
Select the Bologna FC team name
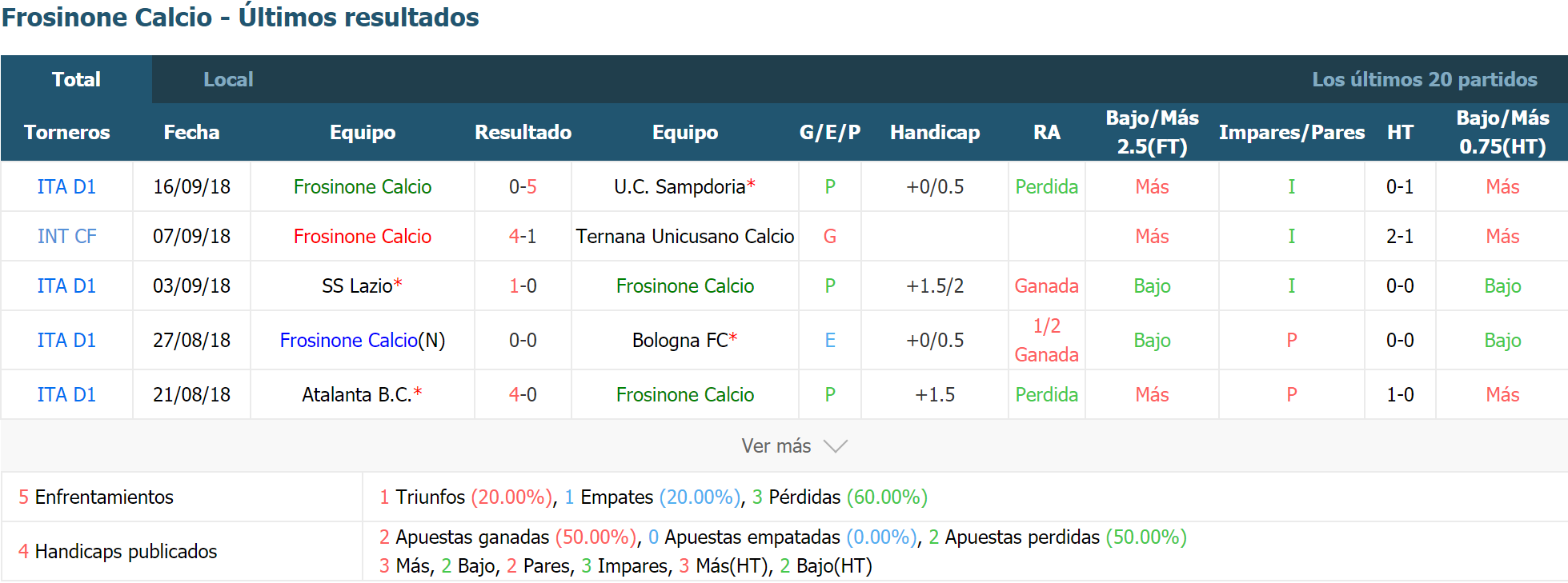pyautogui.click(x=680, y=340)
